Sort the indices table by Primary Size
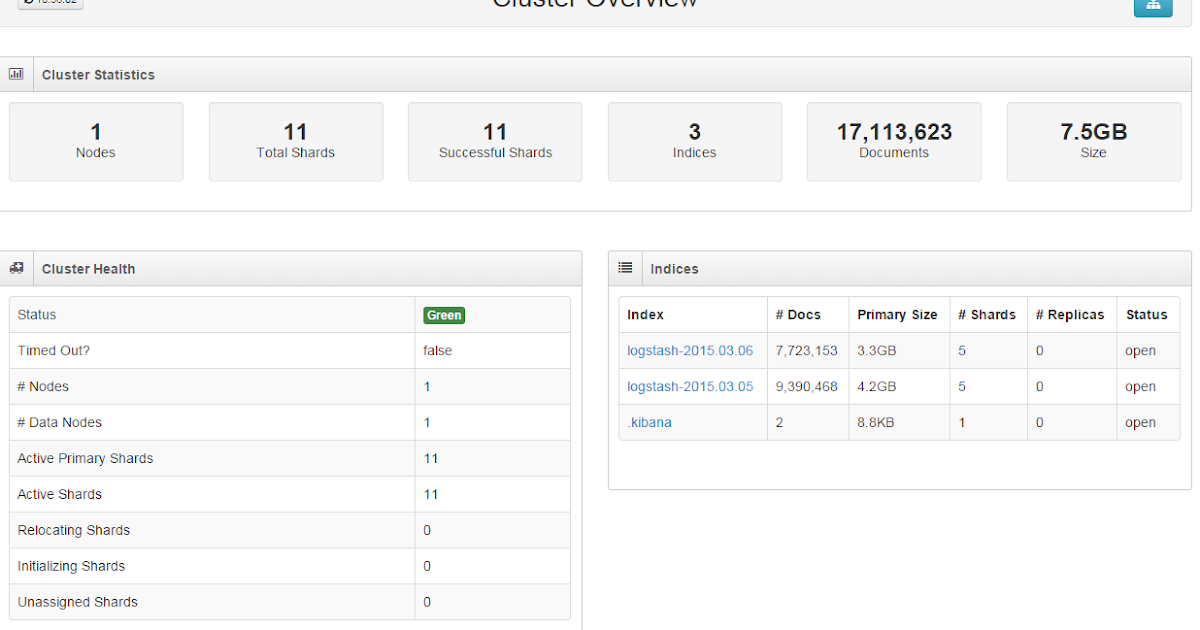This screenshot has height=630, width=1200. [898, 314]
